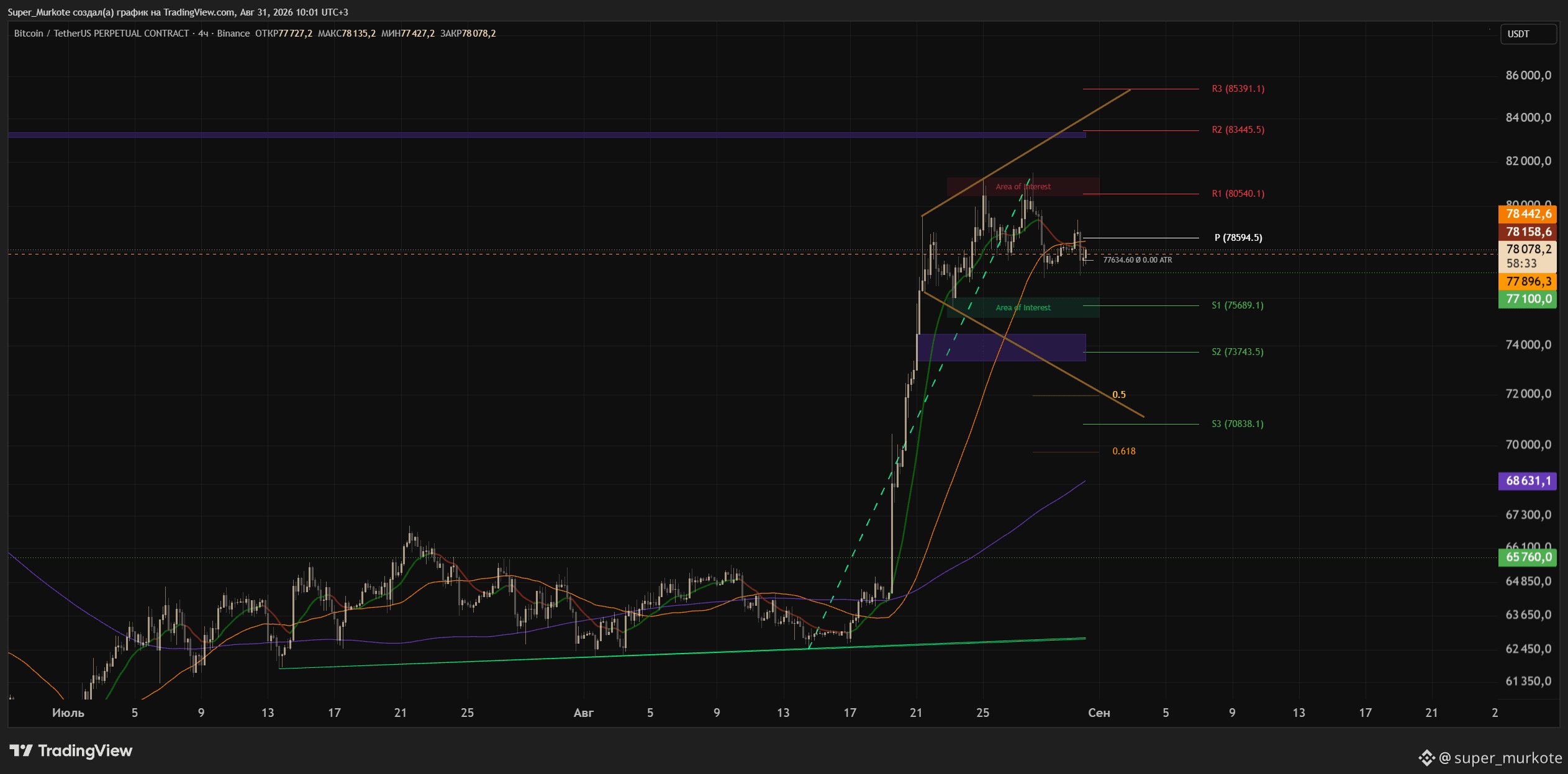
Task: Select the S3 (70838.1) pivot label
Action: tap(1237, 424)
